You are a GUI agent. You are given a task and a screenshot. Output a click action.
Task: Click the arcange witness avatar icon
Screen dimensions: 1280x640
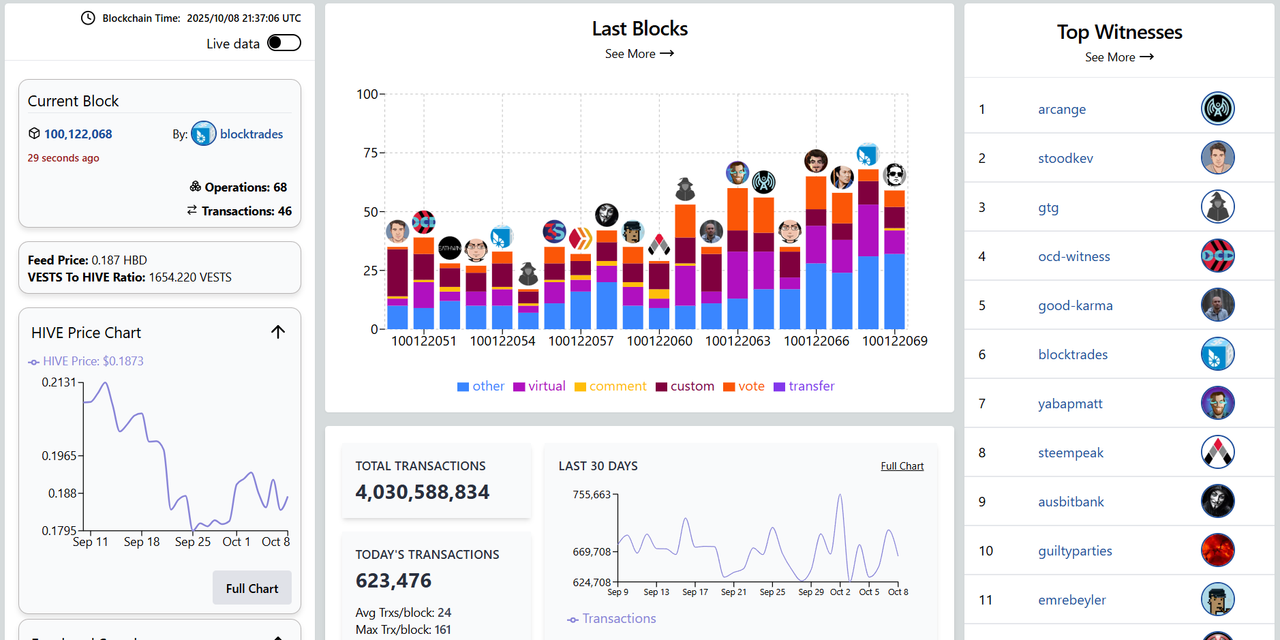pos(1217,109)
